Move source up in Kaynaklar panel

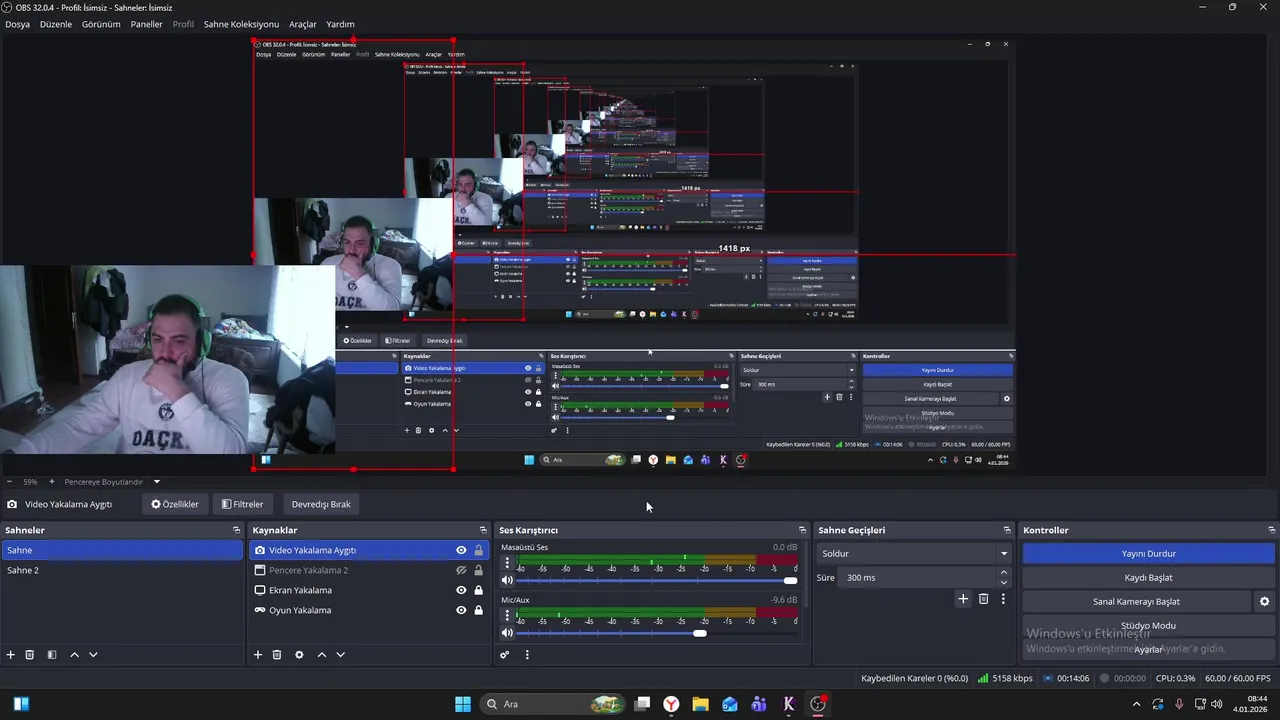pos(322,655)
